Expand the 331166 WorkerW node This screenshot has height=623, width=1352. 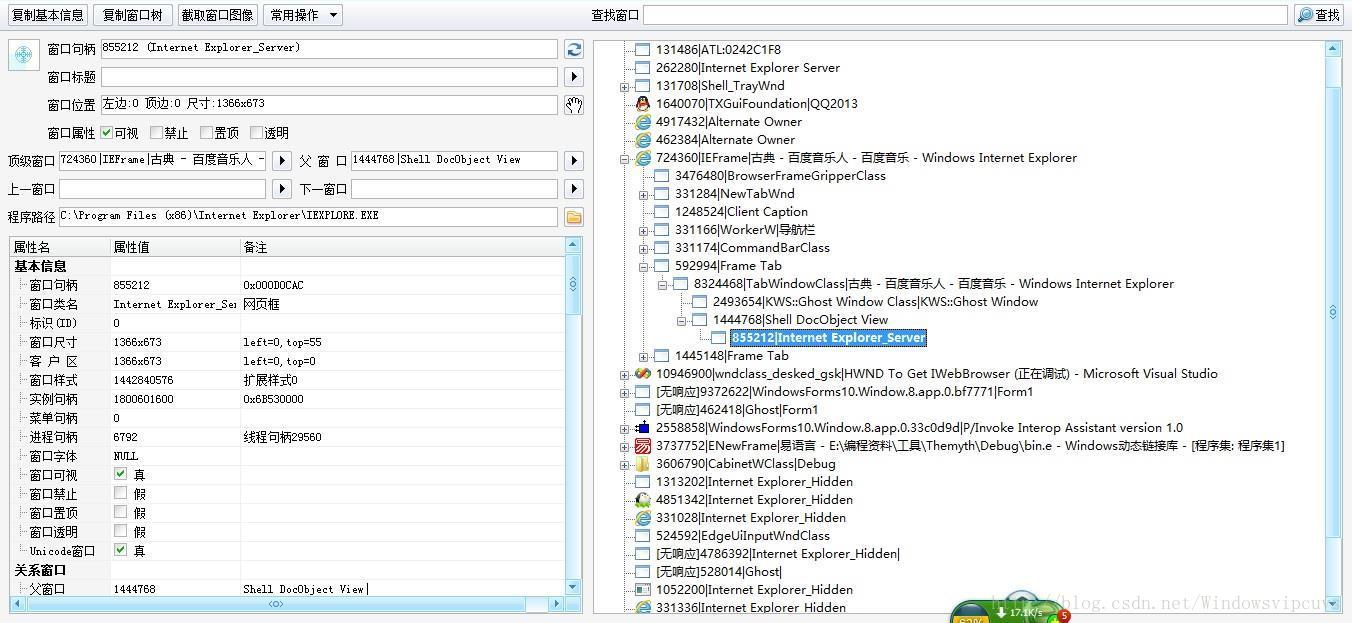click(x=644, y=230)
